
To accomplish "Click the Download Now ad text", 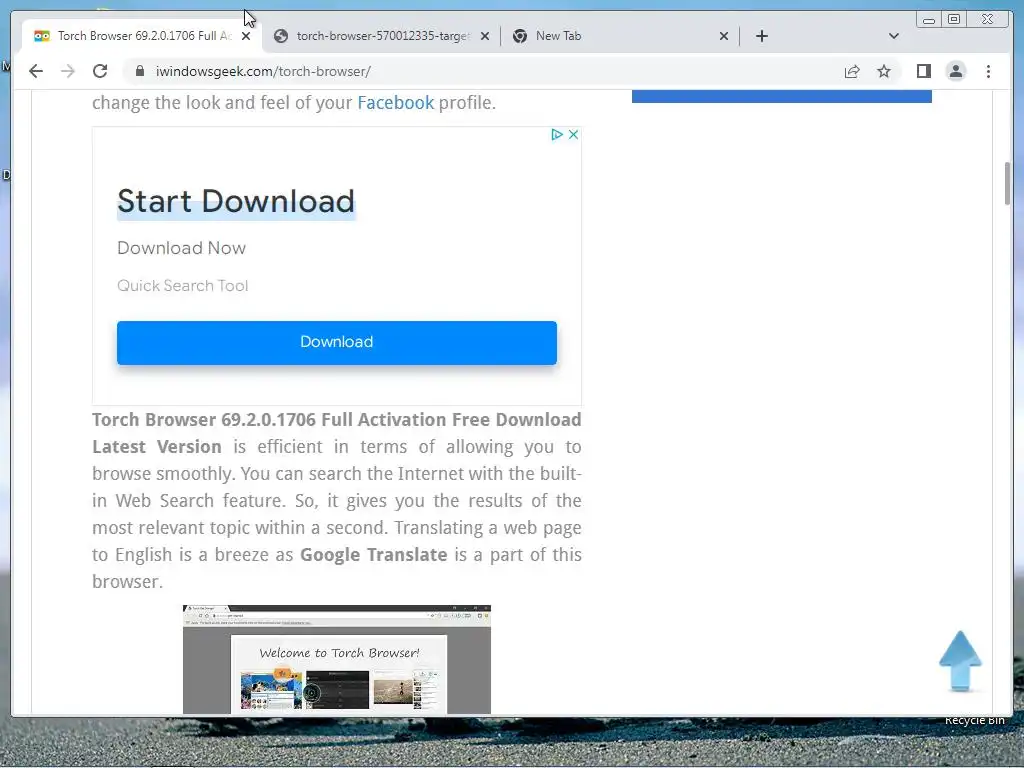I will click(x=182, y=248).
